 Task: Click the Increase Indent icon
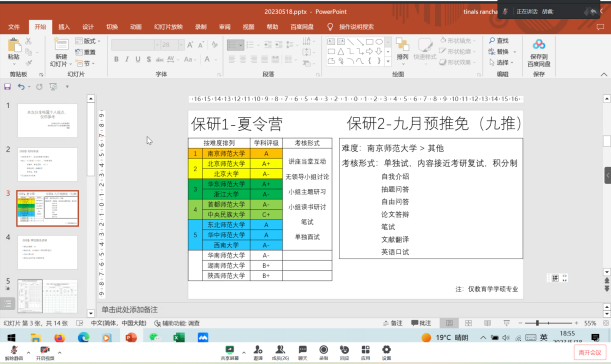279,45
